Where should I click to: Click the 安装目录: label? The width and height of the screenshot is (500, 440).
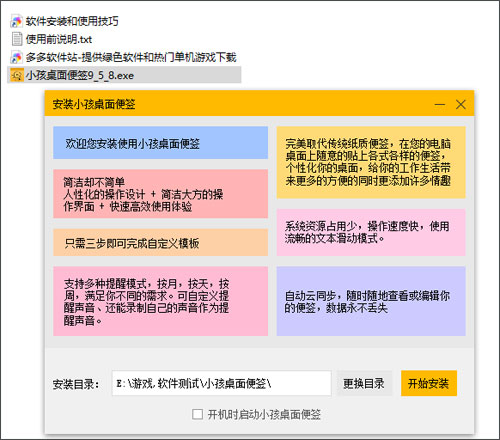[76, 384]
